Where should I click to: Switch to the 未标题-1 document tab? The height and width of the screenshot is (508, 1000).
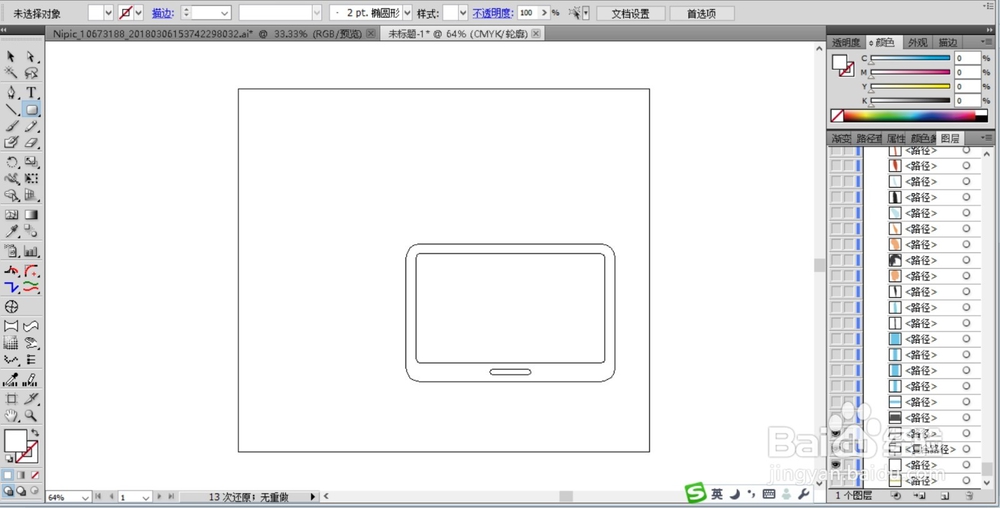pos(464,34)
